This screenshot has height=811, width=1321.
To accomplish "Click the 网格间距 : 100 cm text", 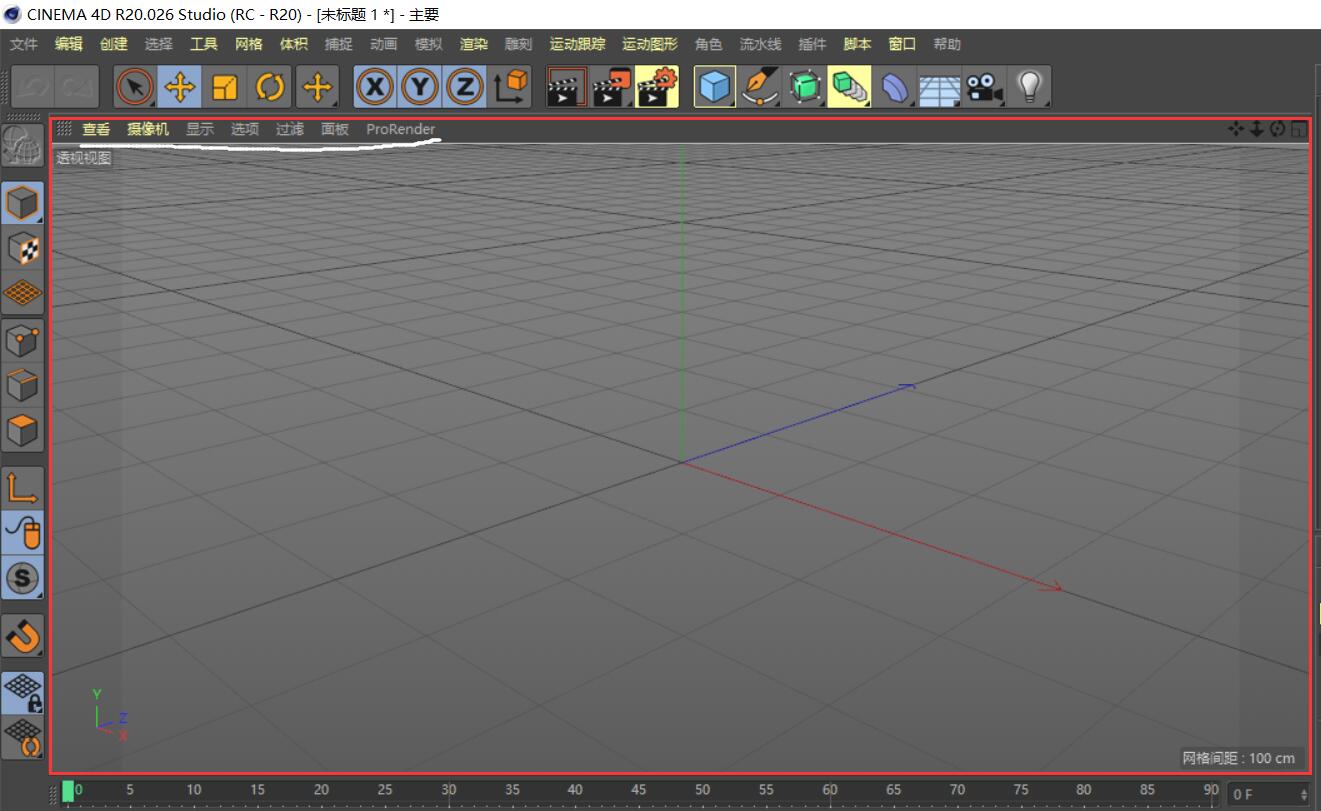I will coord(1239,758).
